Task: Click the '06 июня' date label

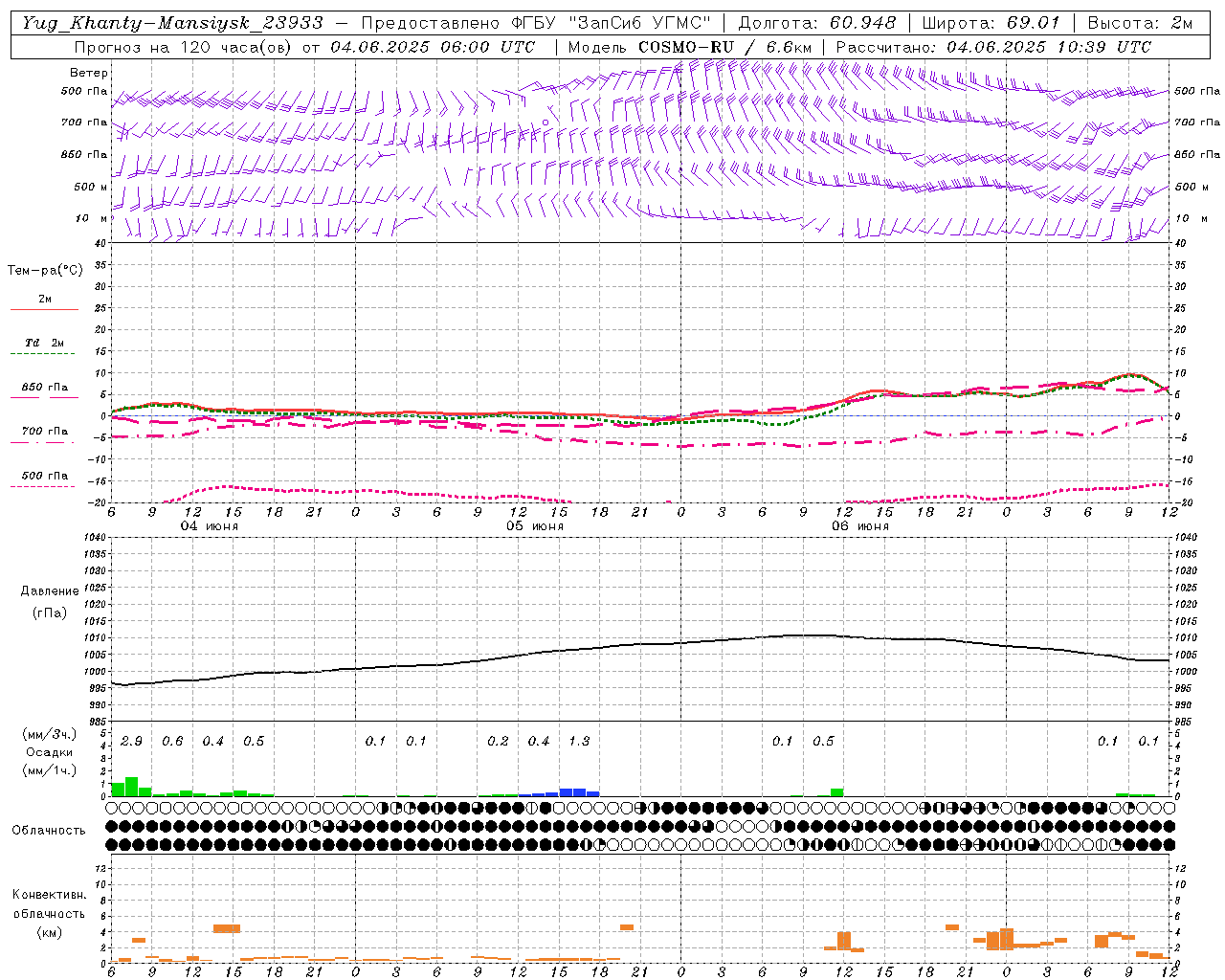Action: coord(860,525)
